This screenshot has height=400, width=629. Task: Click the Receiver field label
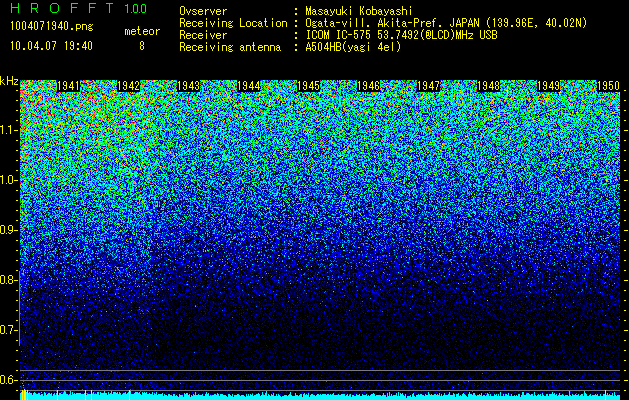203,35
